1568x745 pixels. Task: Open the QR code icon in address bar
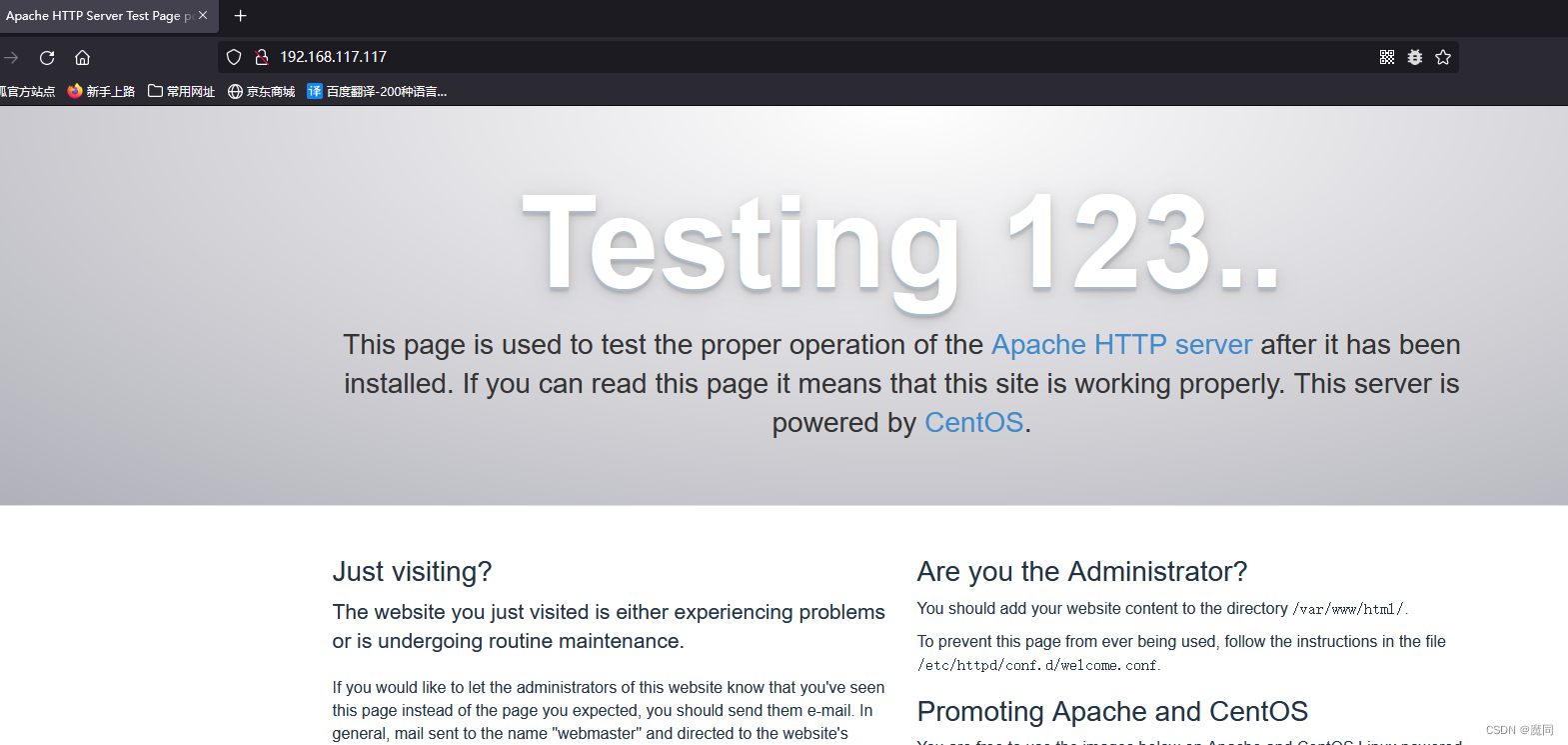coord(1387,57)
